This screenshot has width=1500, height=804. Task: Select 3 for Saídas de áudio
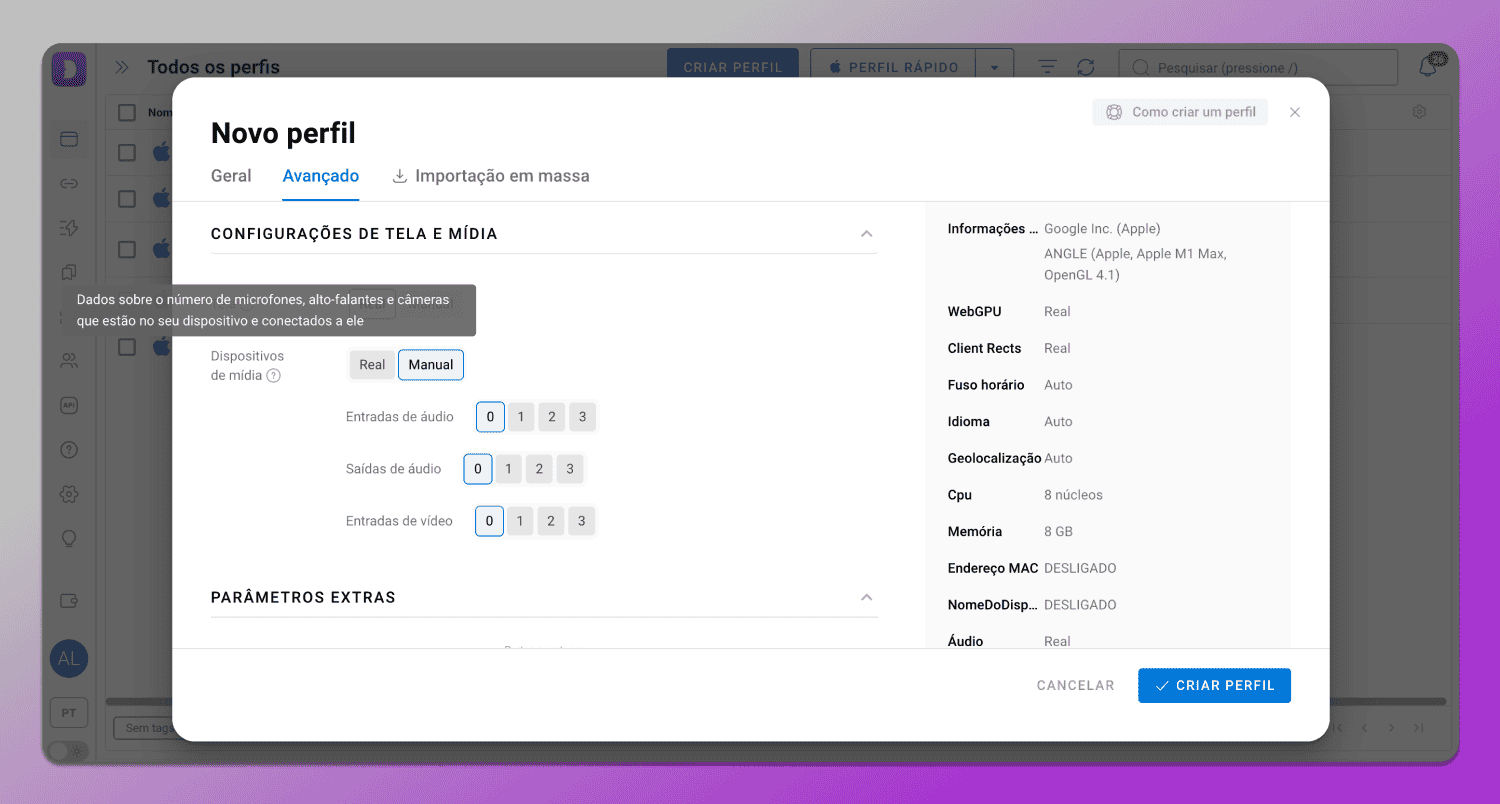(570, 469)
